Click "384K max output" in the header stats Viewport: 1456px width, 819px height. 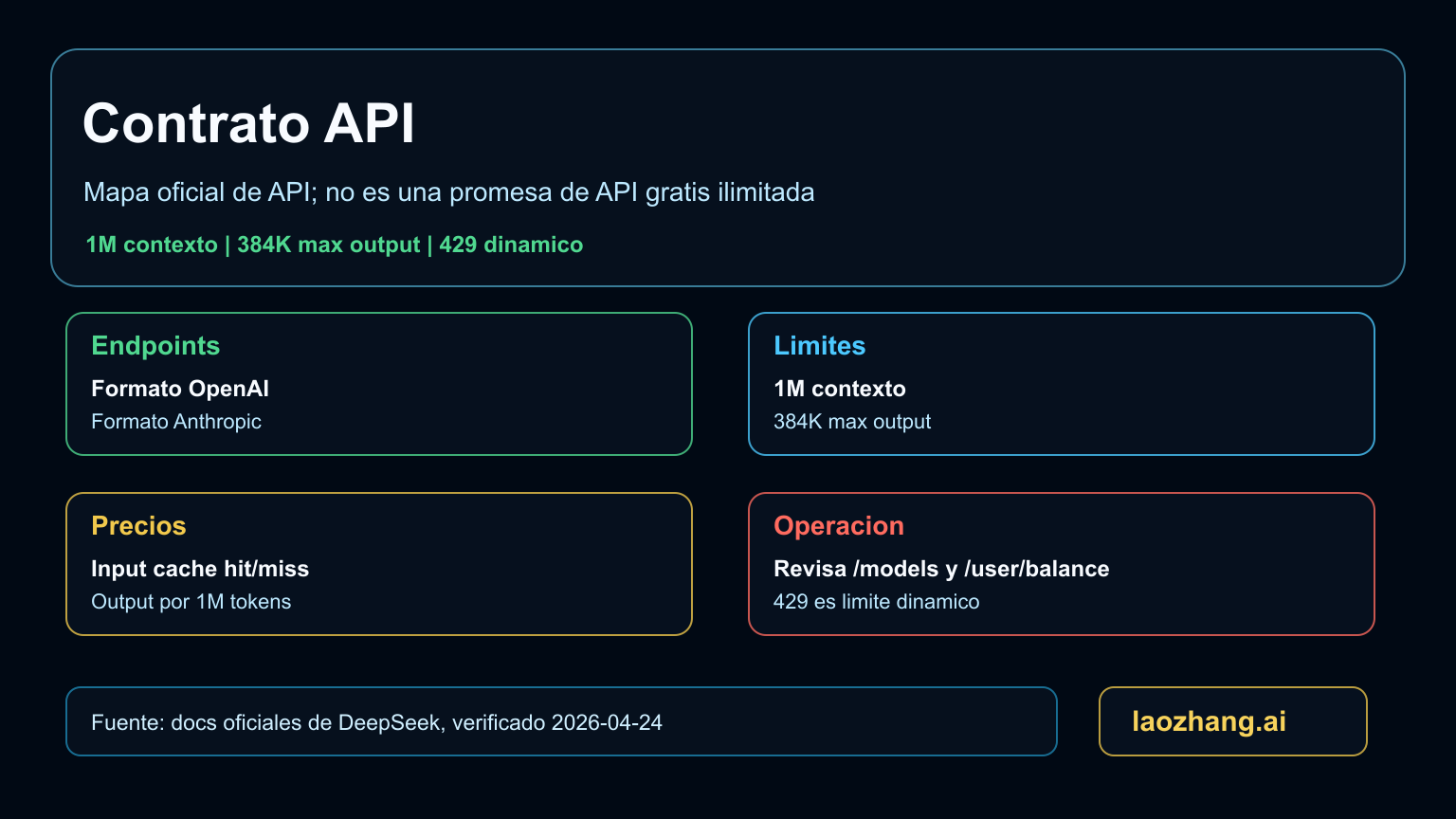coord(328,244)
